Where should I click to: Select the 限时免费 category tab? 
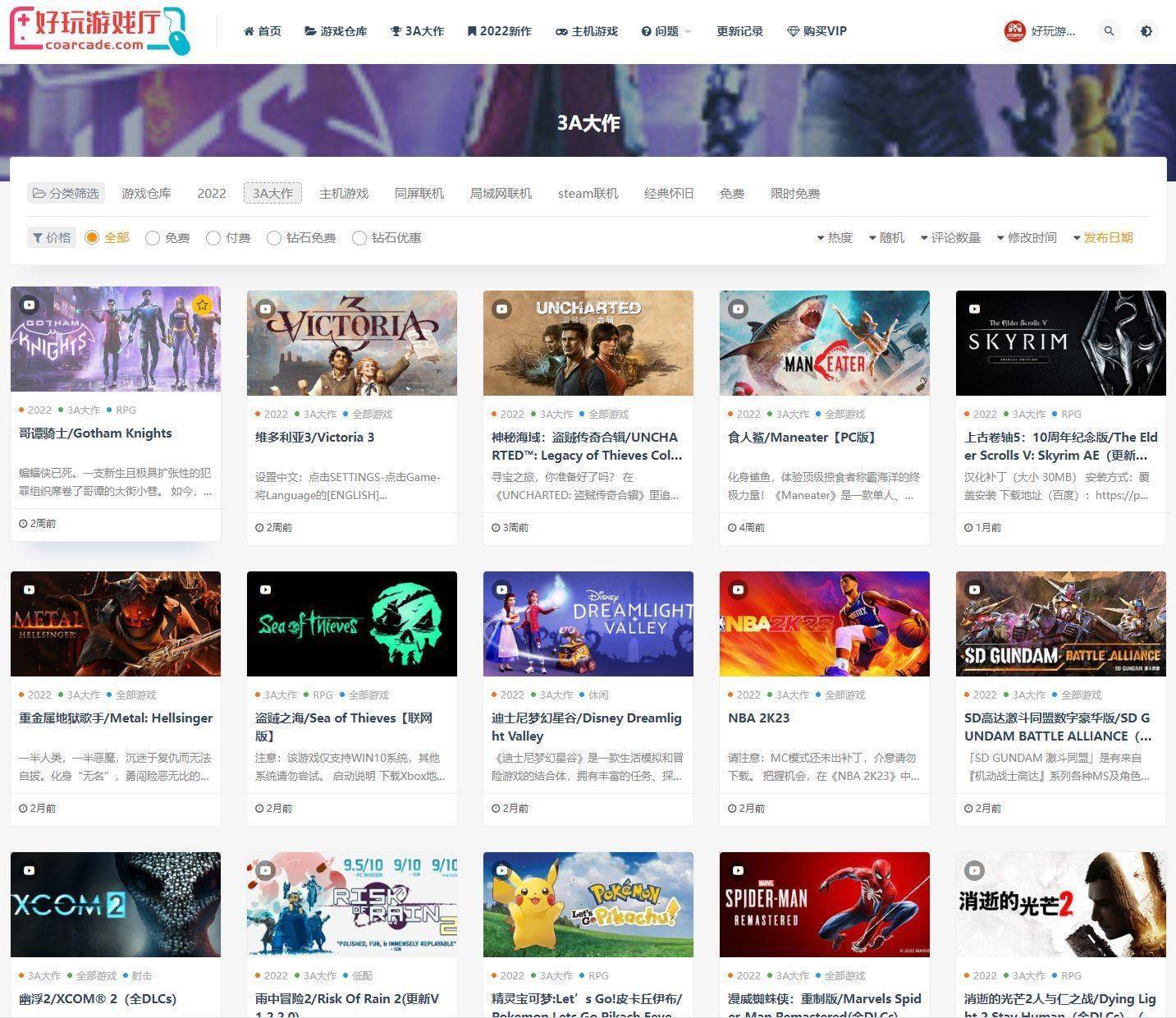pos(795,194)
